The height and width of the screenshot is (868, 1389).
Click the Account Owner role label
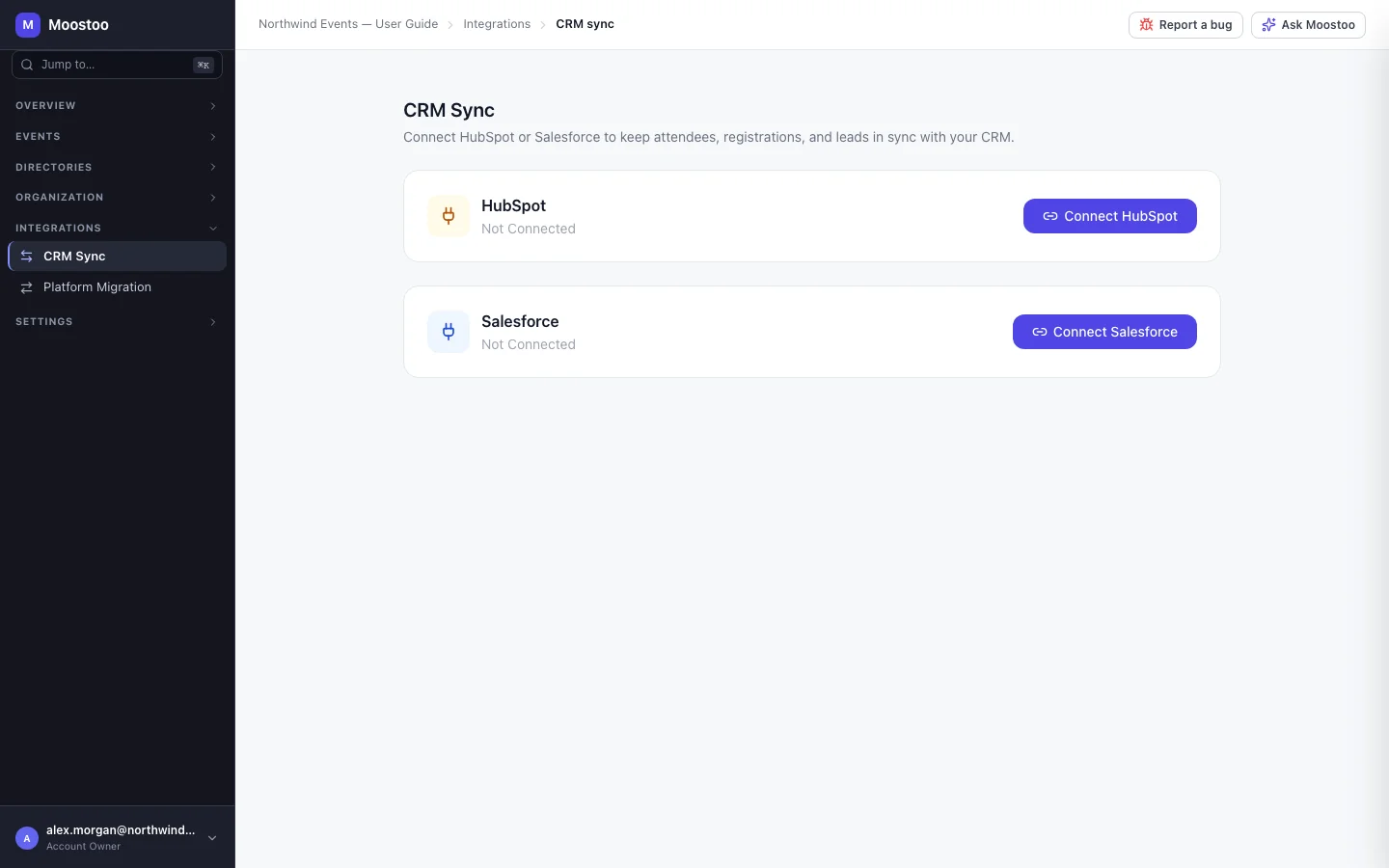click(x=84, y=847)
